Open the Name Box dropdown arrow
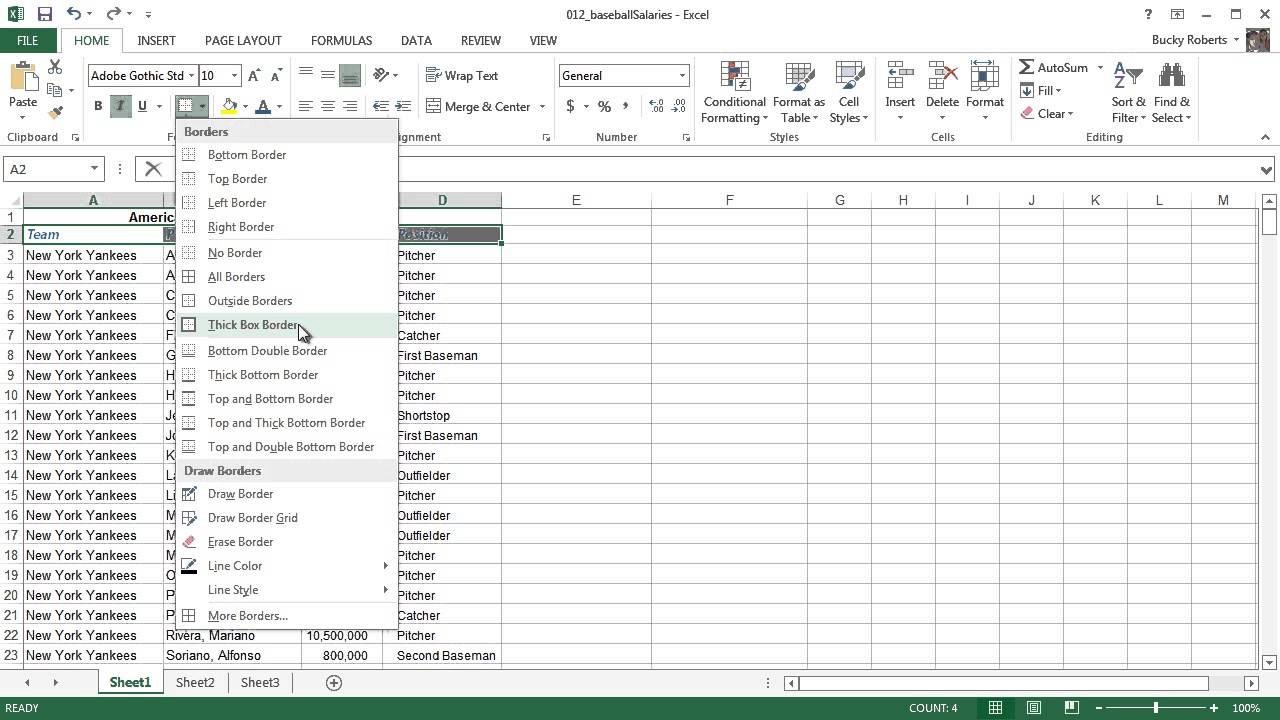This screenshot has height=720, width=1280. [x=94, y=169]
